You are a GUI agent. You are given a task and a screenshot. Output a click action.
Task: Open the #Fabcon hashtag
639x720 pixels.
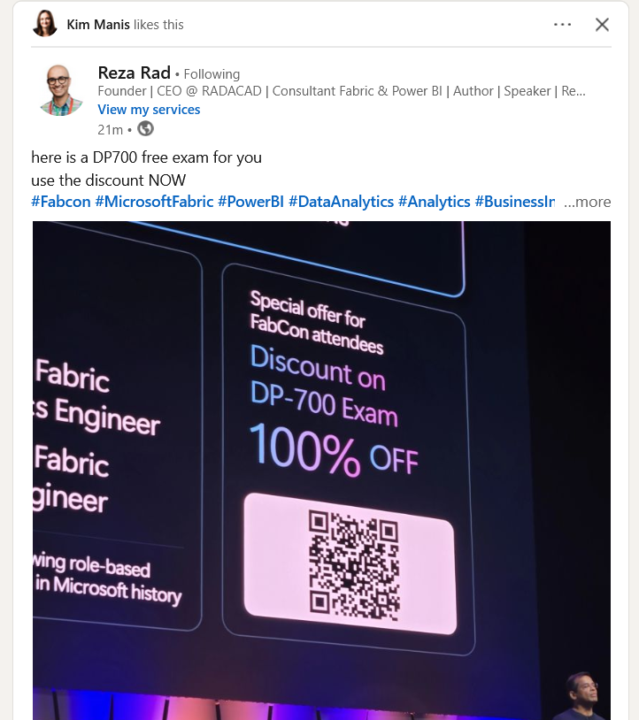61,202
